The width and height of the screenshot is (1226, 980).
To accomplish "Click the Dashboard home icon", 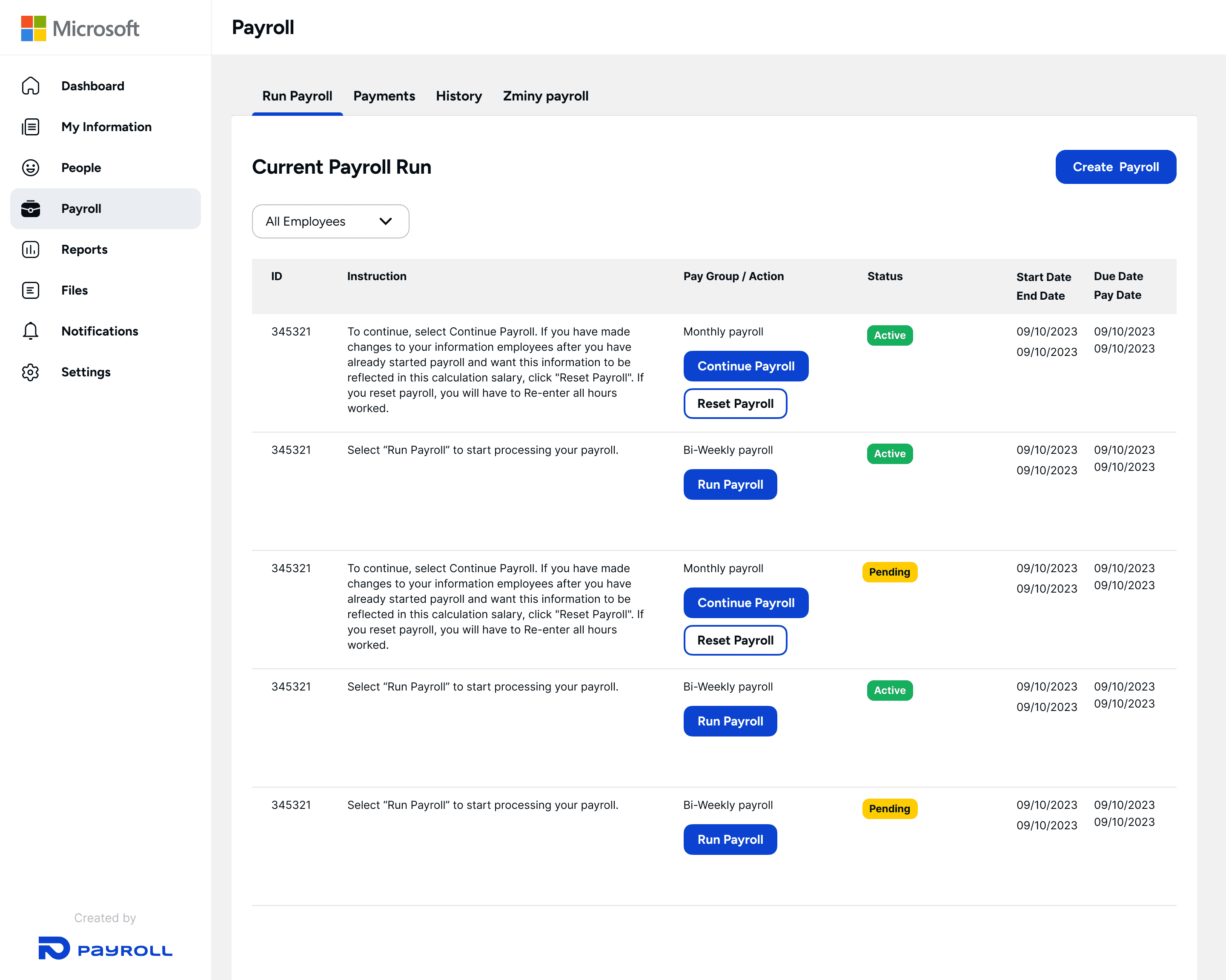I will (x=31, y=86).
